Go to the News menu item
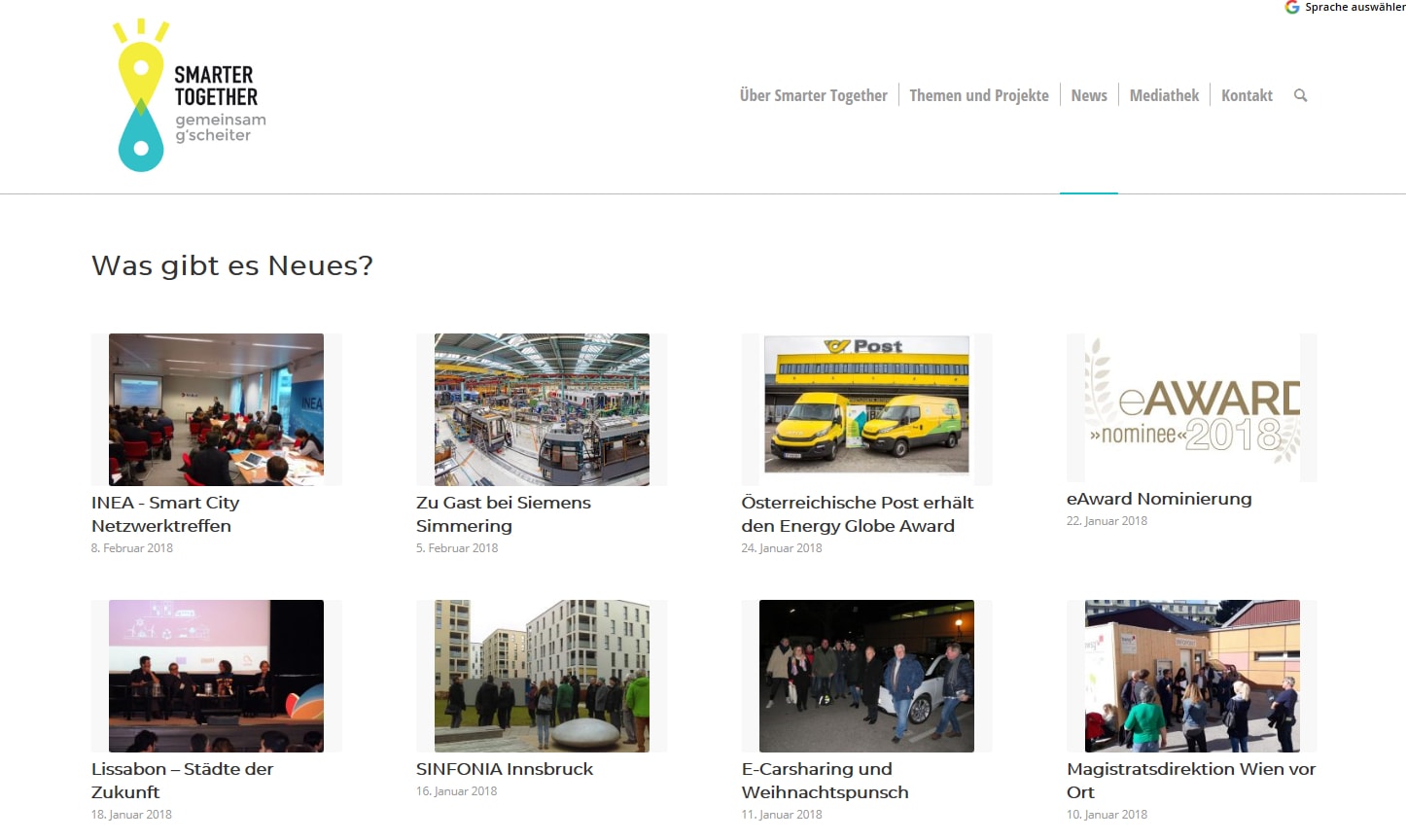This screenshot has width=1406, height=840. [1089, 95]
